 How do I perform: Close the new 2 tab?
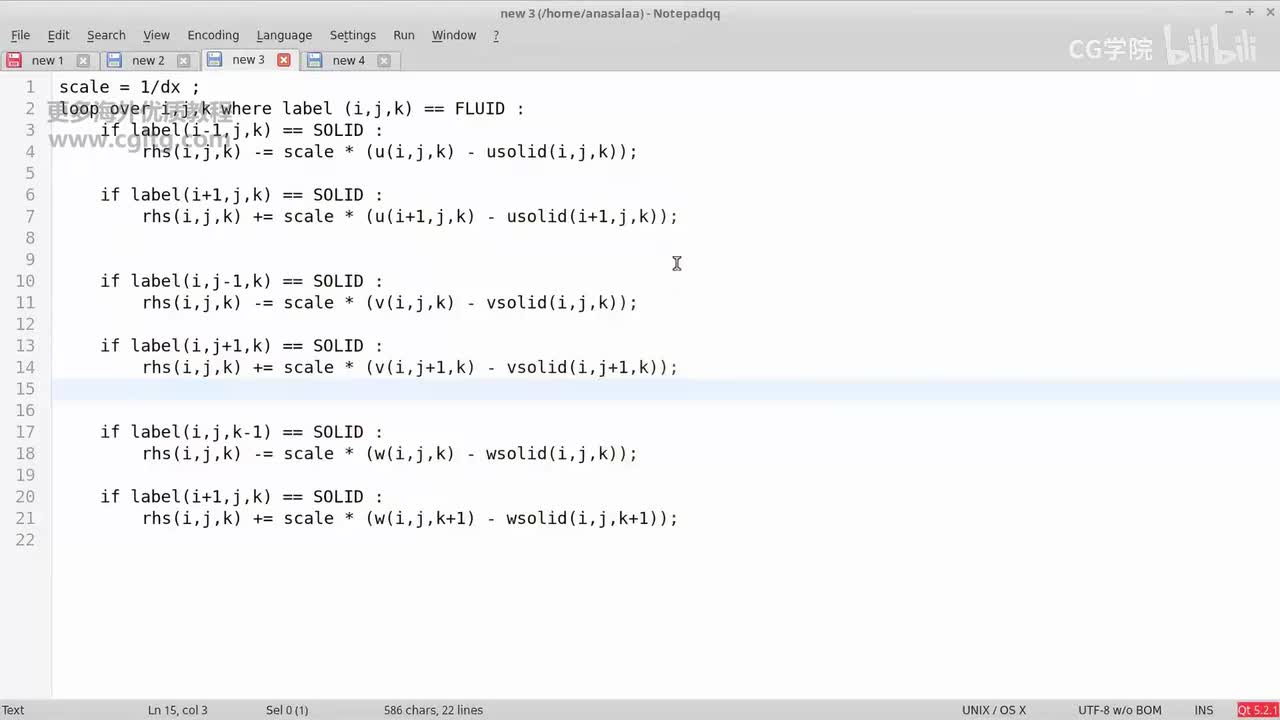coord(183,61)
